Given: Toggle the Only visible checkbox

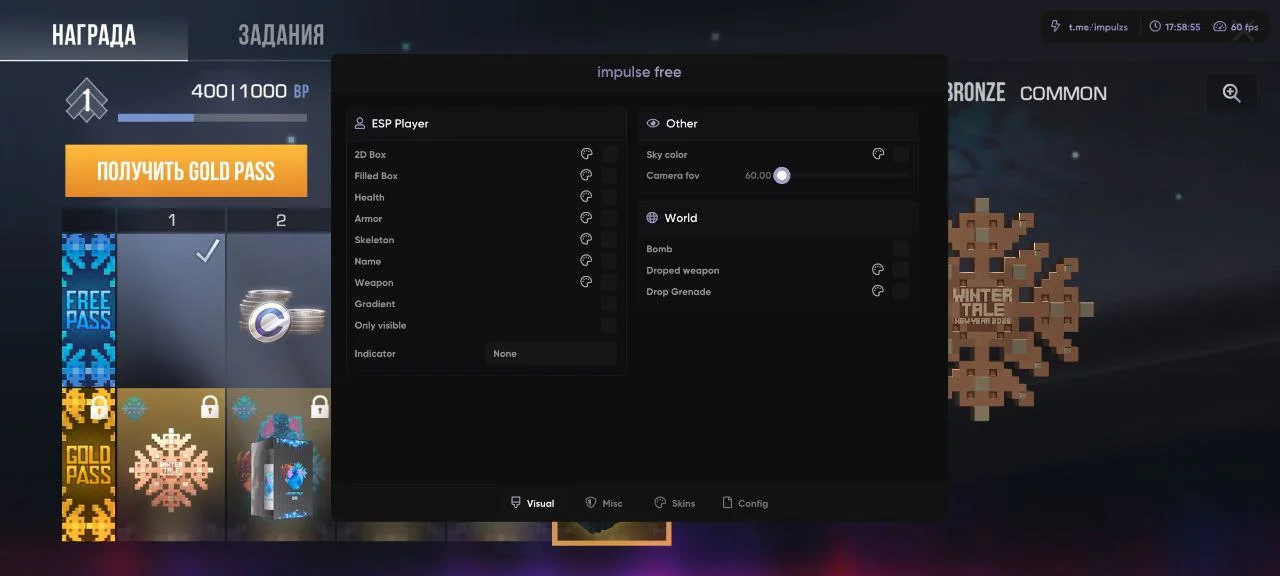Looking at the screenshot, I should coord(609,325).
